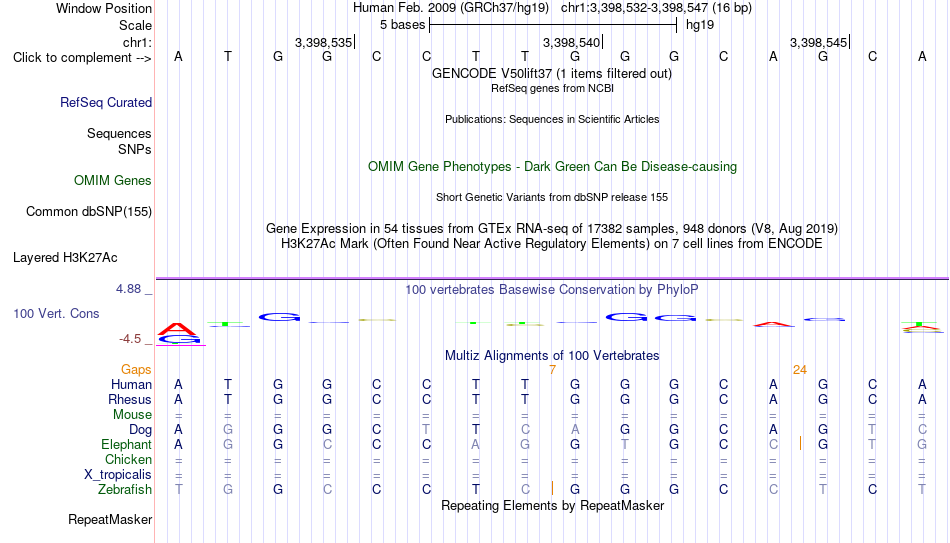
Task: Open the RefSeq Curated track label
Action: [x=106, y=102]
